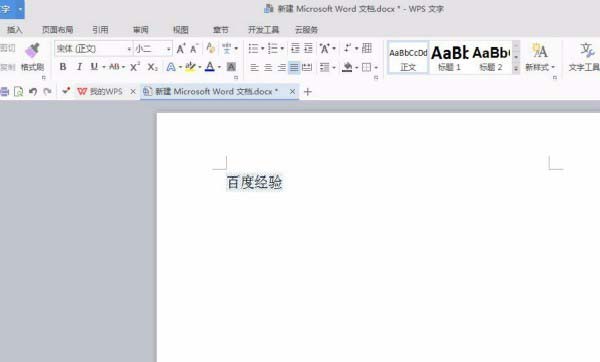Open the 审阅 ribbon tab
The height and width of the screenshot is (362, 600).
141,30
